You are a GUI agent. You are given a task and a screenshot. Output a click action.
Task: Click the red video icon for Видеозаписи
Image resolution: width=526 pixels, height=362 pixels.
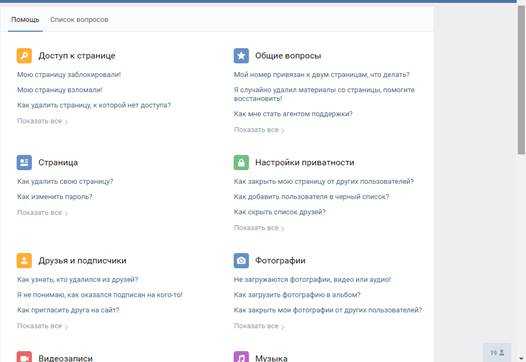[24, 357]
